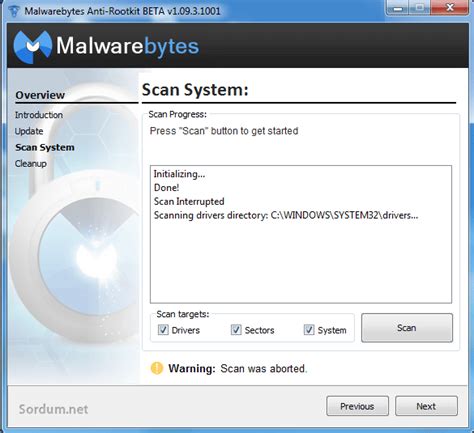
Task: Go to the Update step in sidebar
Action: (x=29, y=131)
